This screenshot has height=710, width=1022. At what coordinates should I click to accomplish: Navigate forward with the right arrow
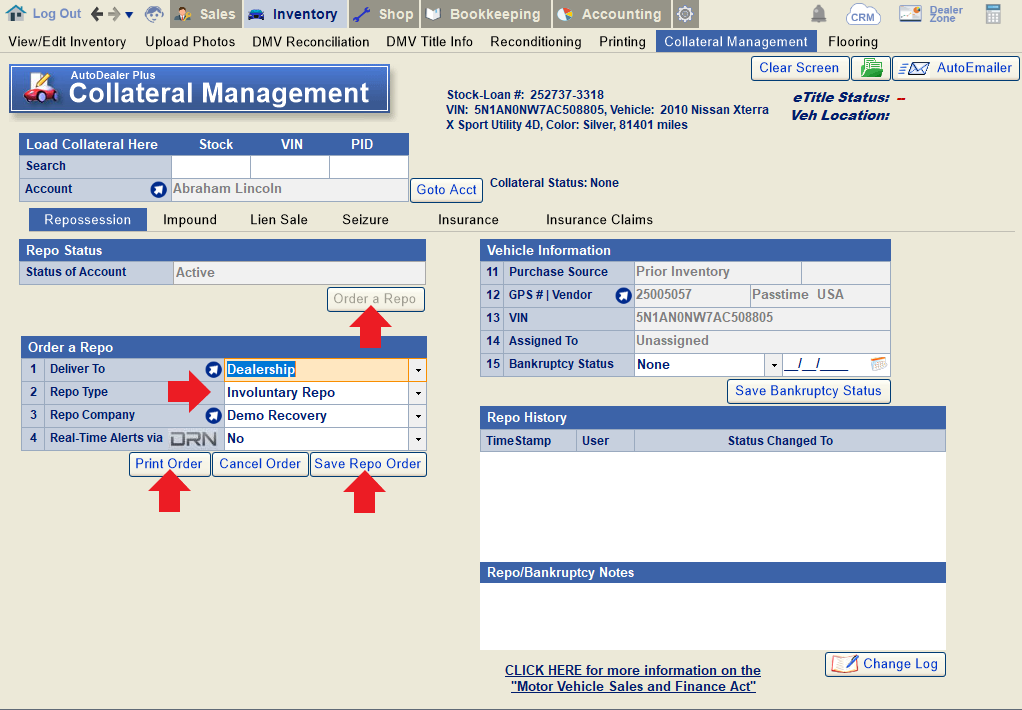click(113, 14)
